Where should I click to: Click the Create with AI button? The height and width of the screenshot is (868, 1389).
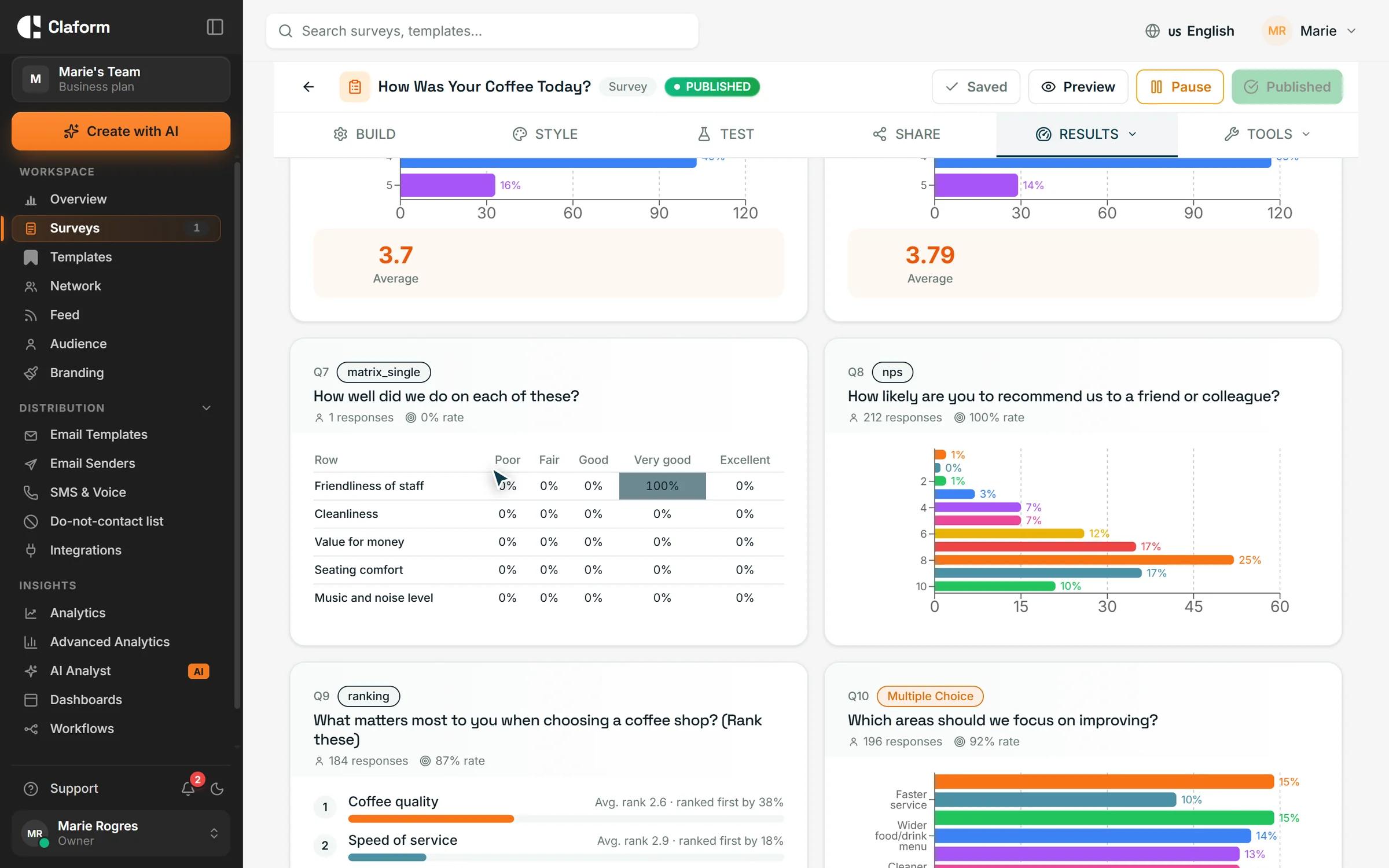pos(121,131)
